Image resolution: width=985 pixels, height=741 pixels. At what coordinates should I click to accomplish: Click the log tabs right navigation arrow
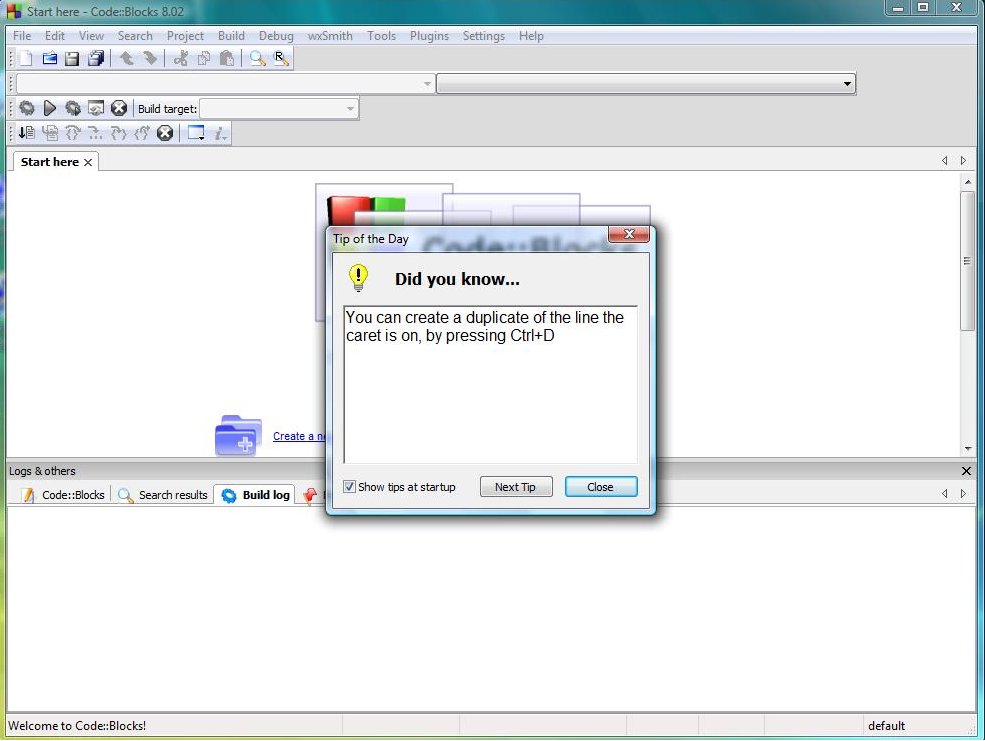(963, 494)
